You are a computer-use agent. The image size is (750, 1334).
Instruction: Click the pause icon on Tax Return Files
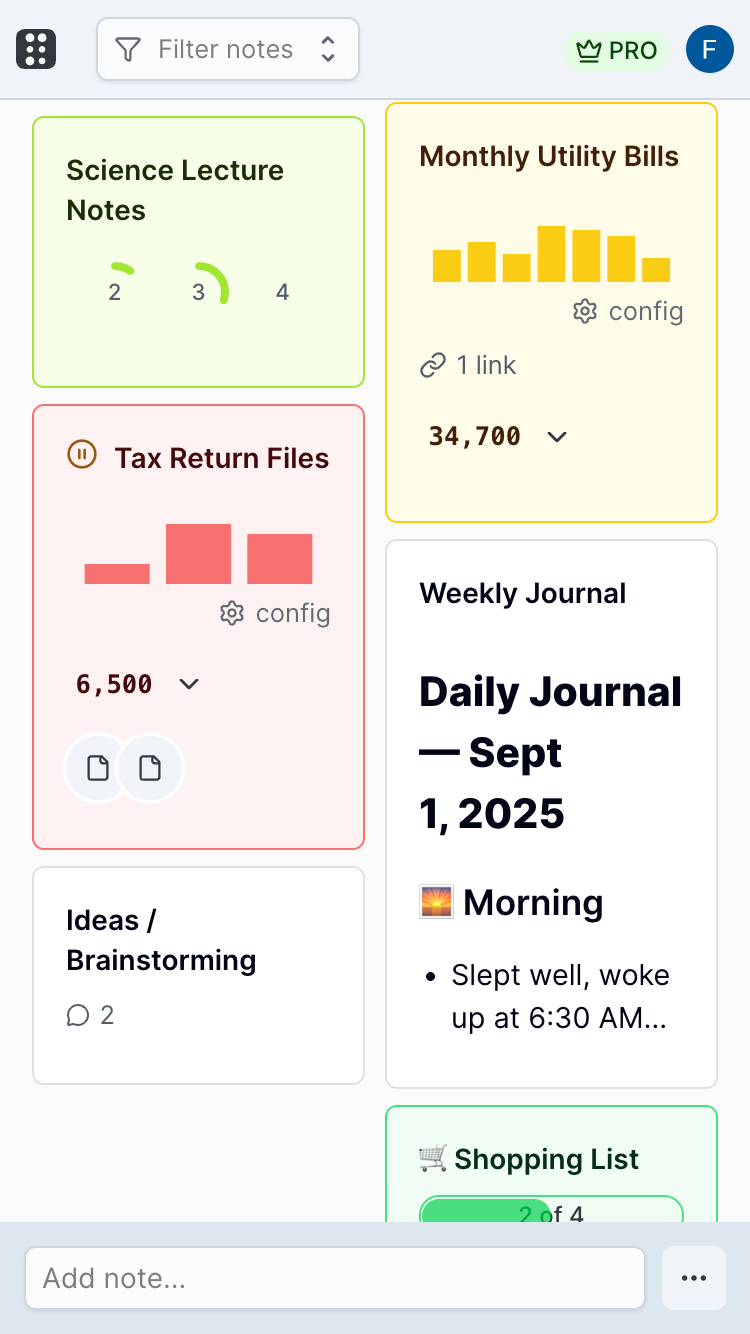coord(81,455)
